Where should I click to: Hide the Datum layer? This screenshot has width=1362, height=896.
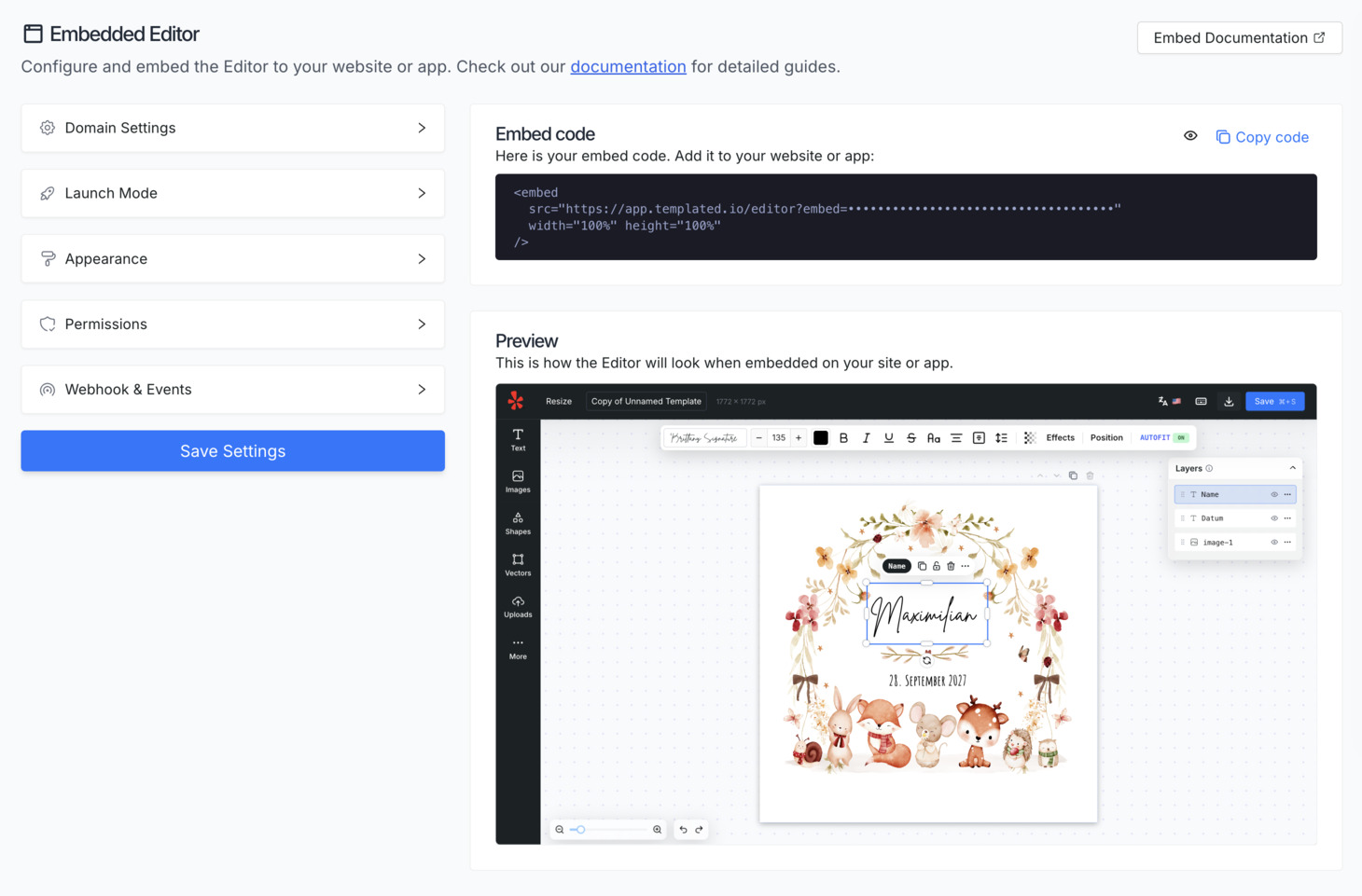[1273, 517]
